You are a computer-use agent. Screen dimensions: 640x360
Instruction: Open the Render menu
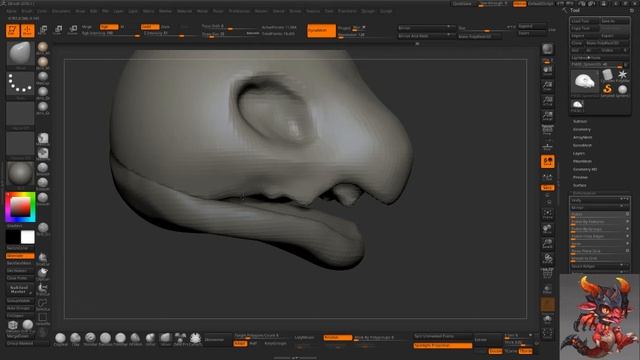(261, 11)
